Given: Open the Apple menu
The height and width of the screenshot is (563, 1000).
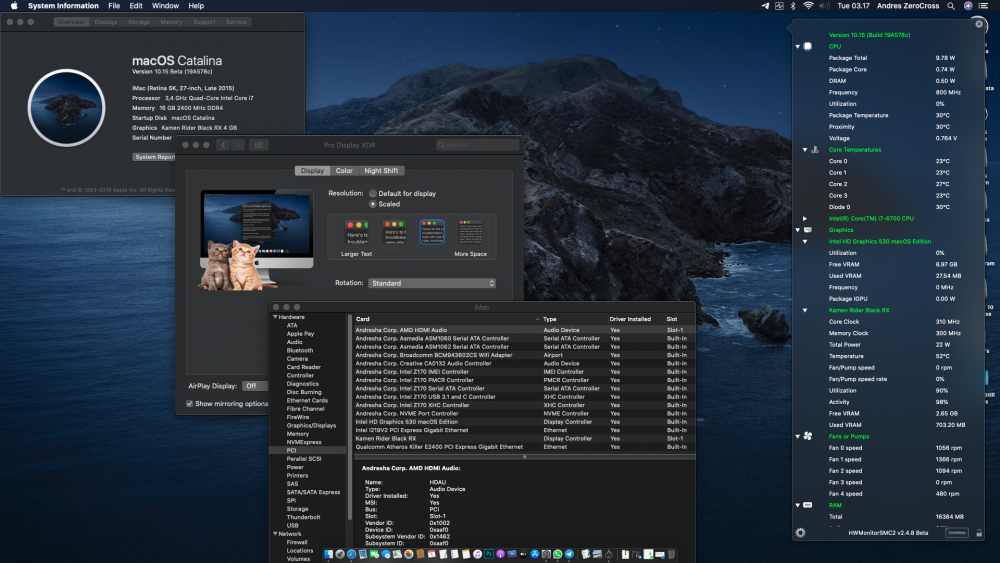Looking at the screenshot, I should coord(14,6).
